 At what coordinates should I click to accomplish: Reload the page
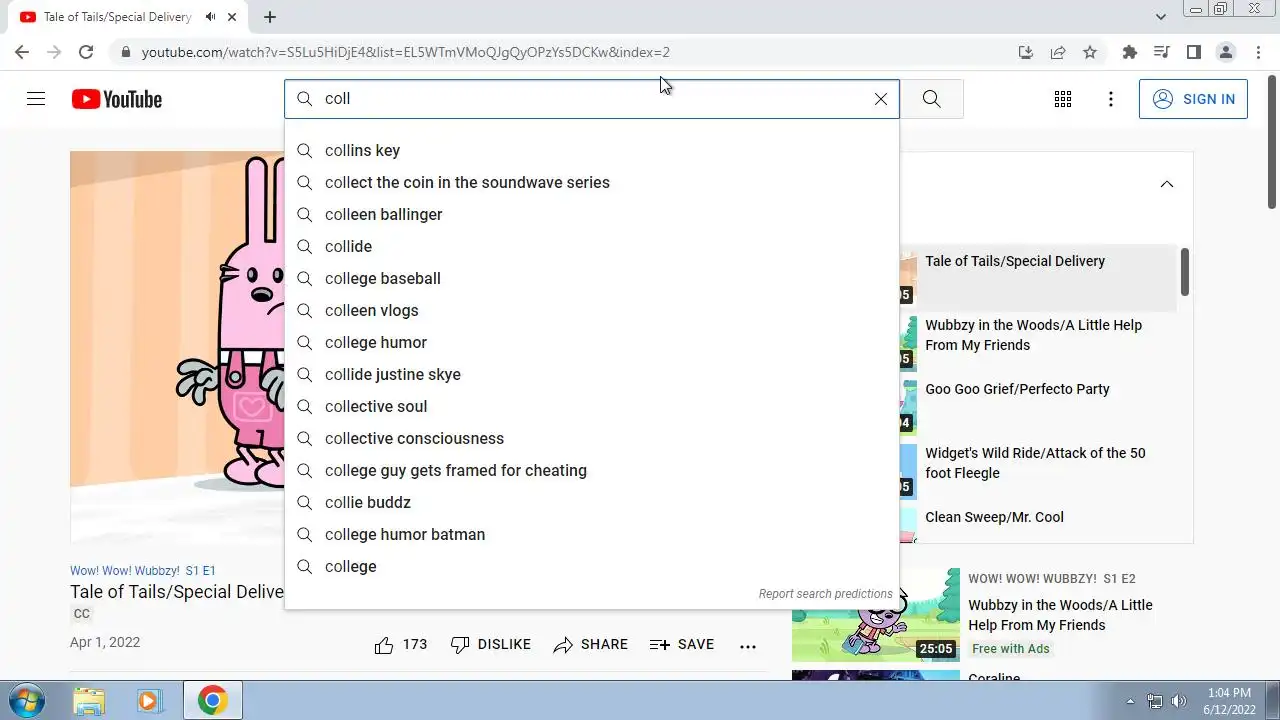pos(86,52)
